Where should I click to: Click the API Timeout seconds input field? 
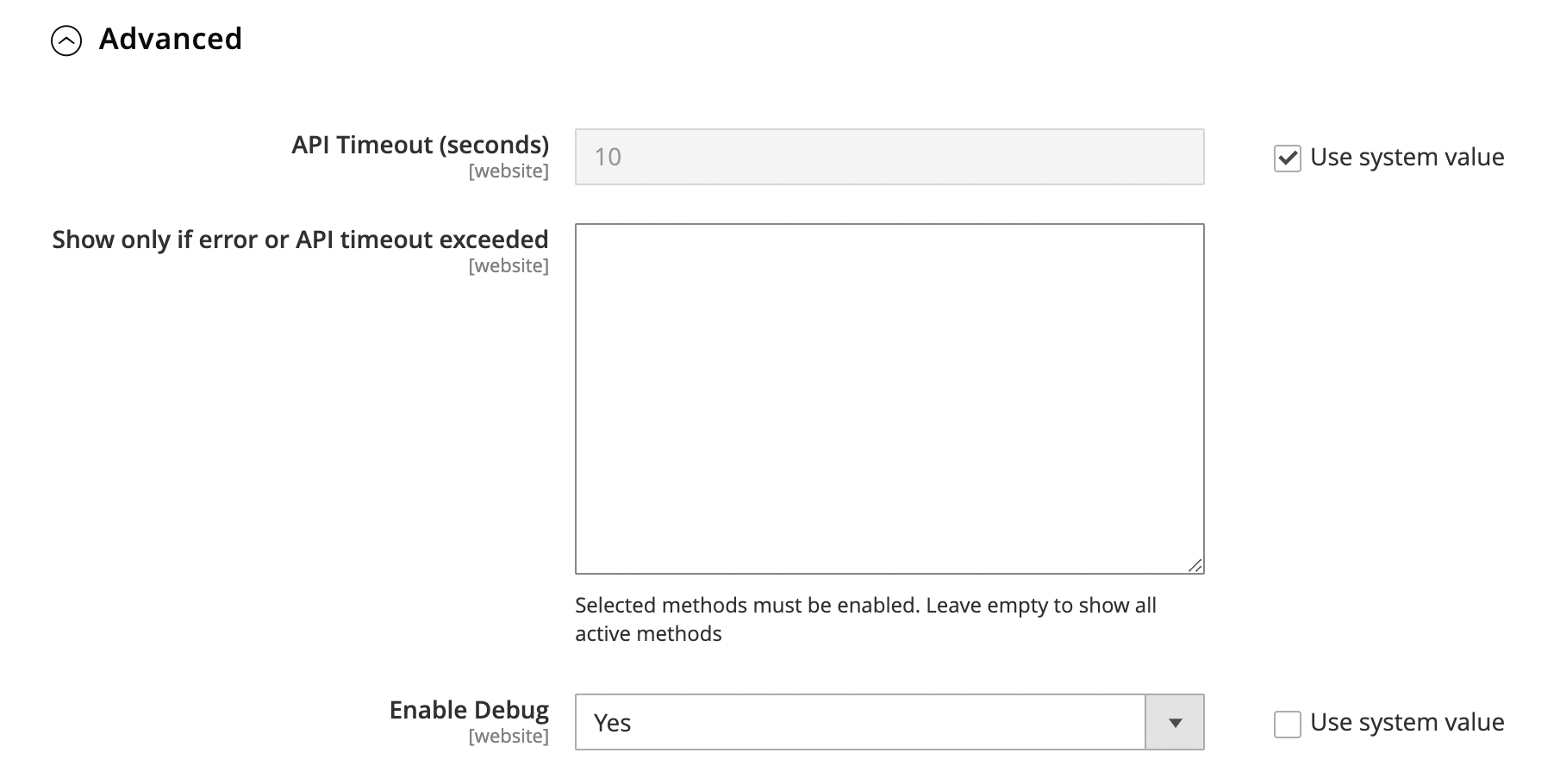pyautogui.click(x=889, y=157)
